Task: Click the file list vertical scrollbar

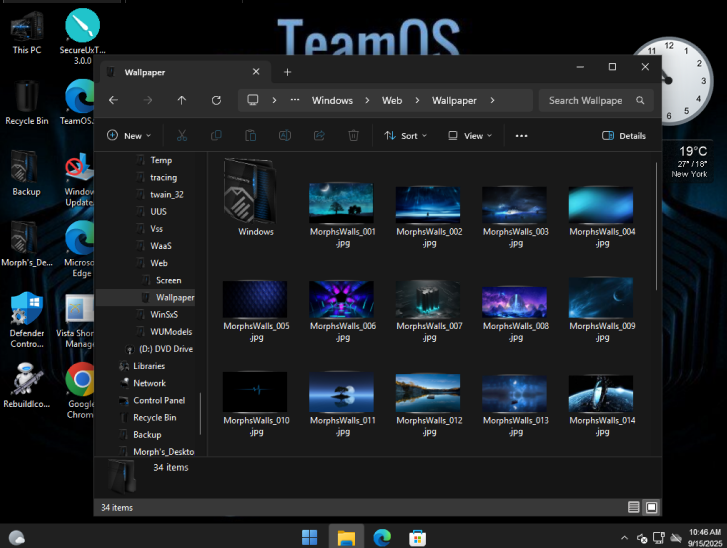Action: click(657, 226)
